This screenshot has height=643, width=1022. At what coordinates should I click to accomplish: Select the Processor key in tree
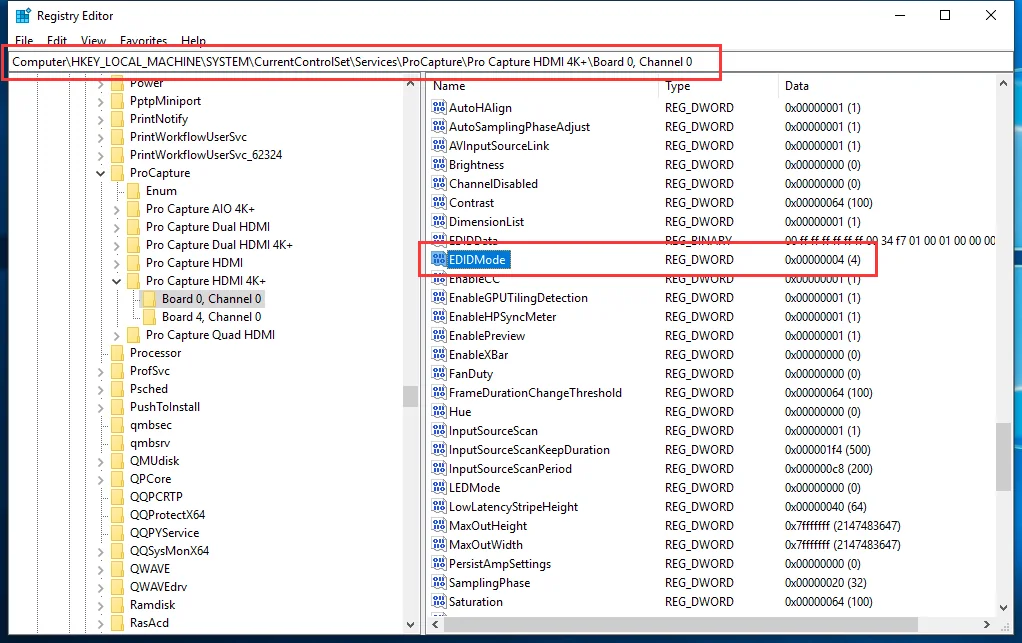(x=155, y=352)
